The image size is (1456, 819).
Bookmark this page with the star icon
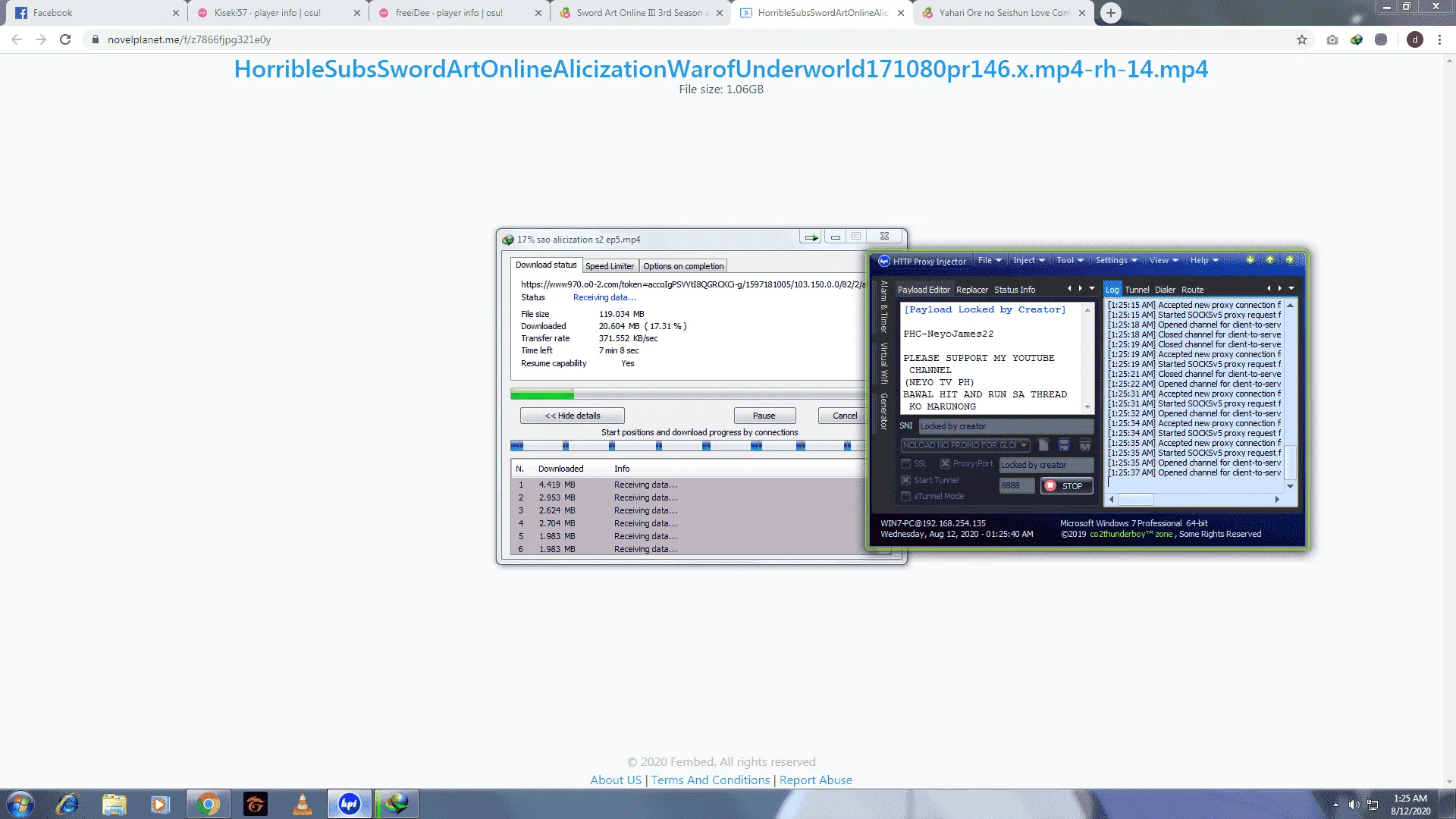(1302, 39)
